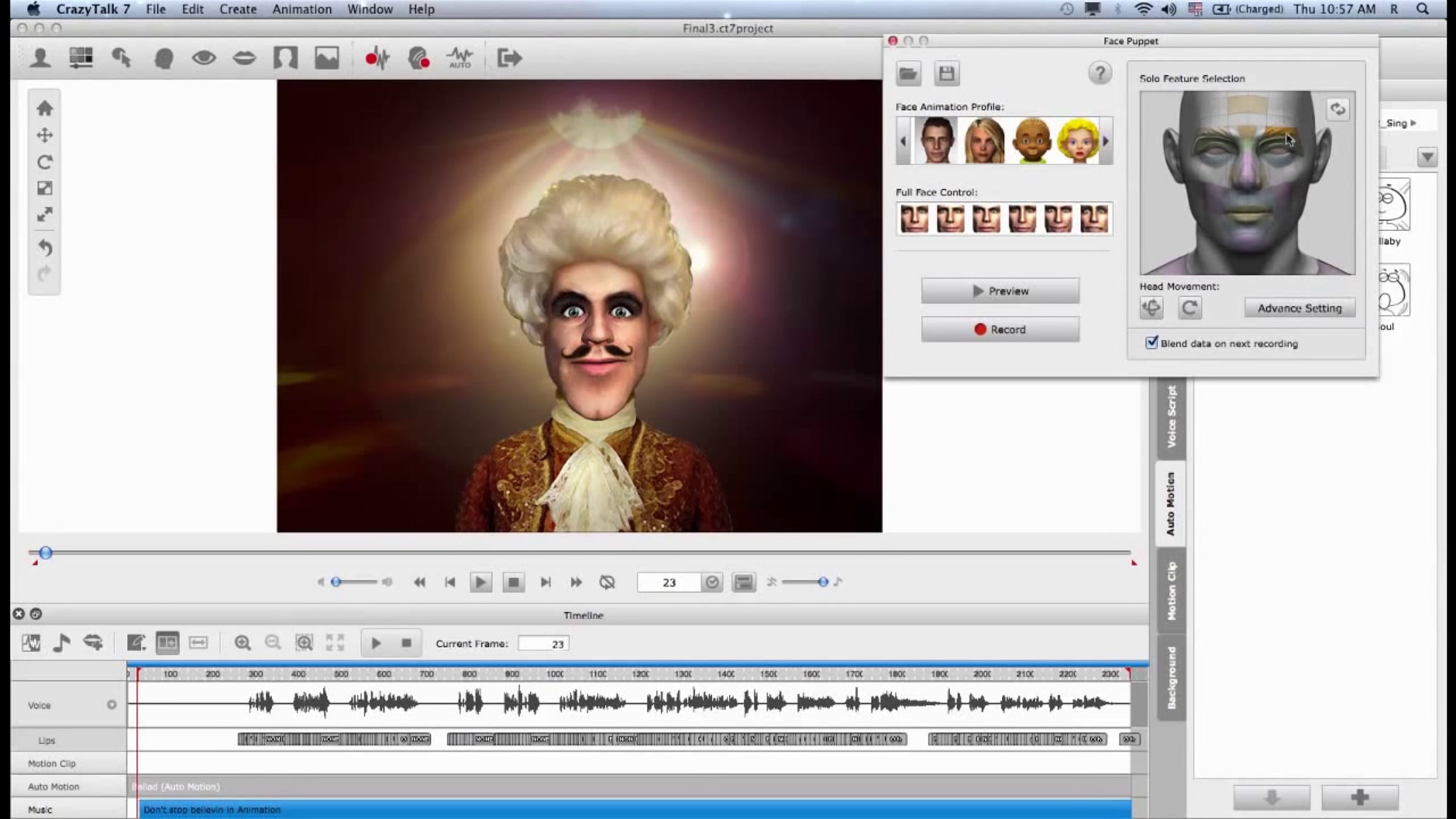
Task: Click the Face Puppet record toolbar icon
Action: pyautogui.click(x=419, y=58)
